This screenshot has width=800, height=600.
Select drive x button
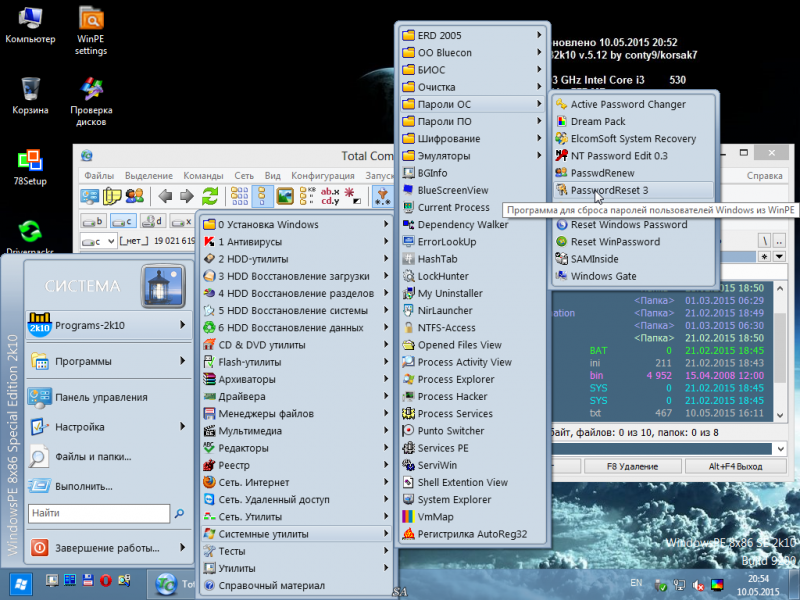pyautogui.click(x=182, y=221)
